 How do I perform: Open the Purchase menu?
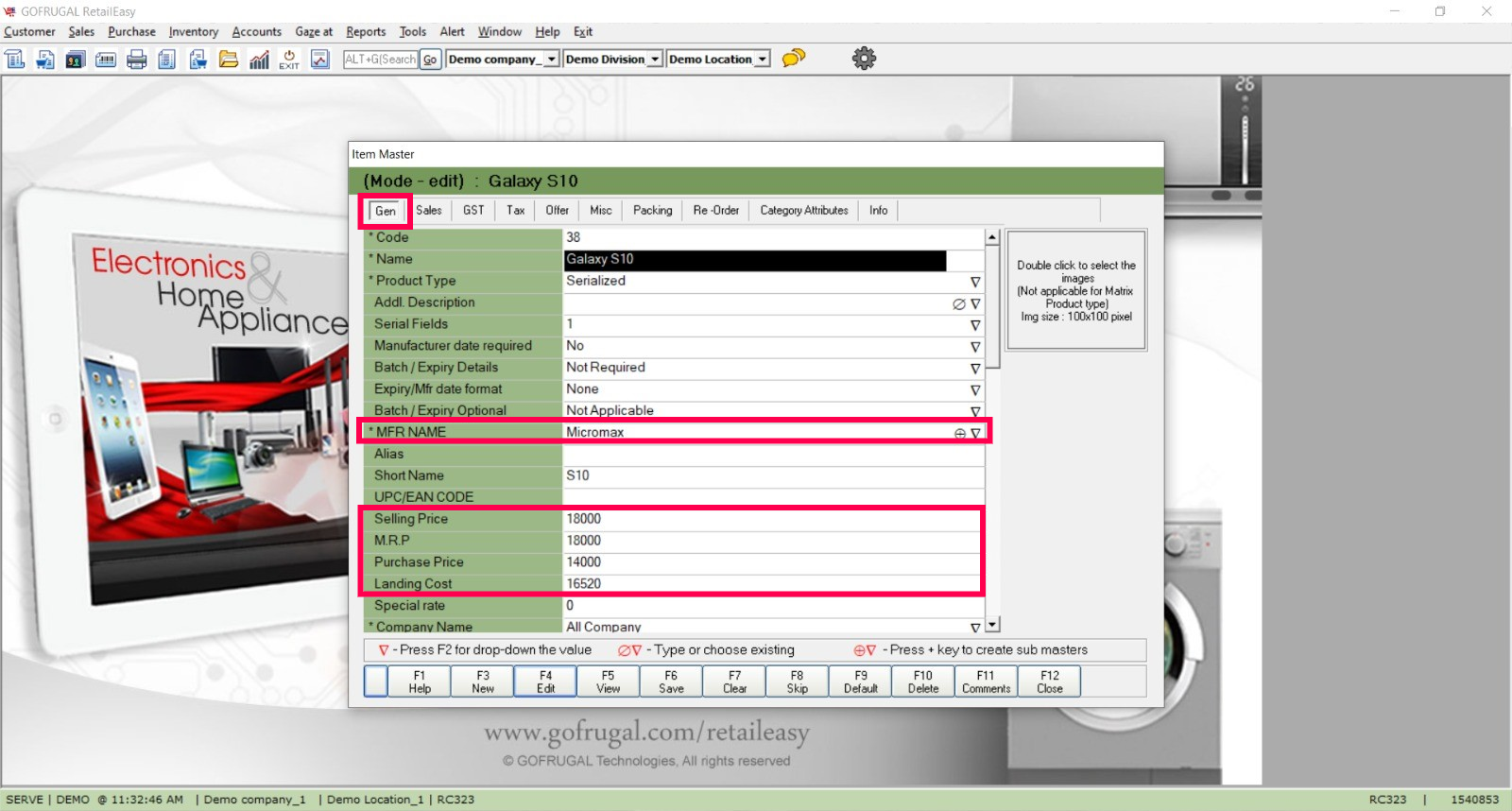coord(131,31)
